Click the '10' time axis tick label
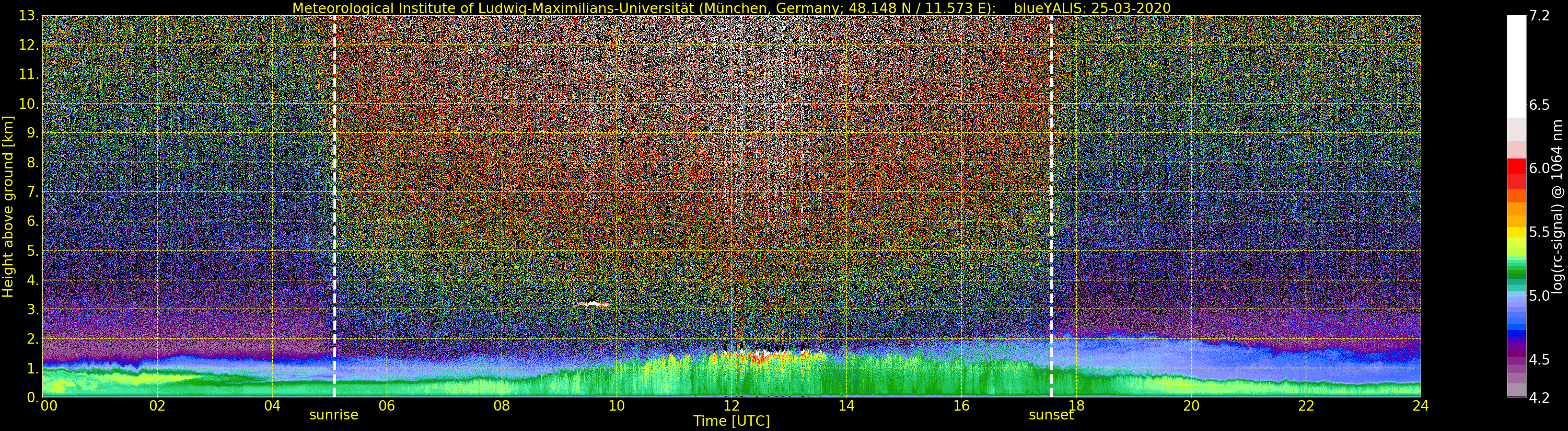Viewport: 1568px width, 431px height. [x=617, y=406]
